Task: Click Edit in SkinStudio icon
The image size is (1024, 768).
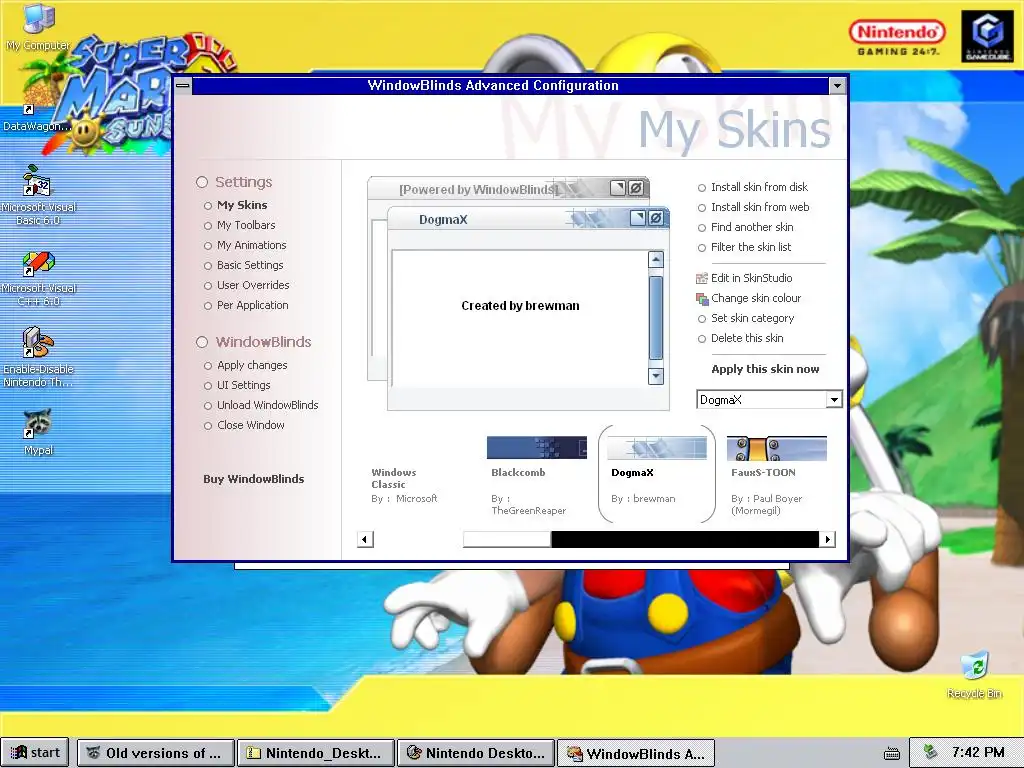Action: click(702, 278)
